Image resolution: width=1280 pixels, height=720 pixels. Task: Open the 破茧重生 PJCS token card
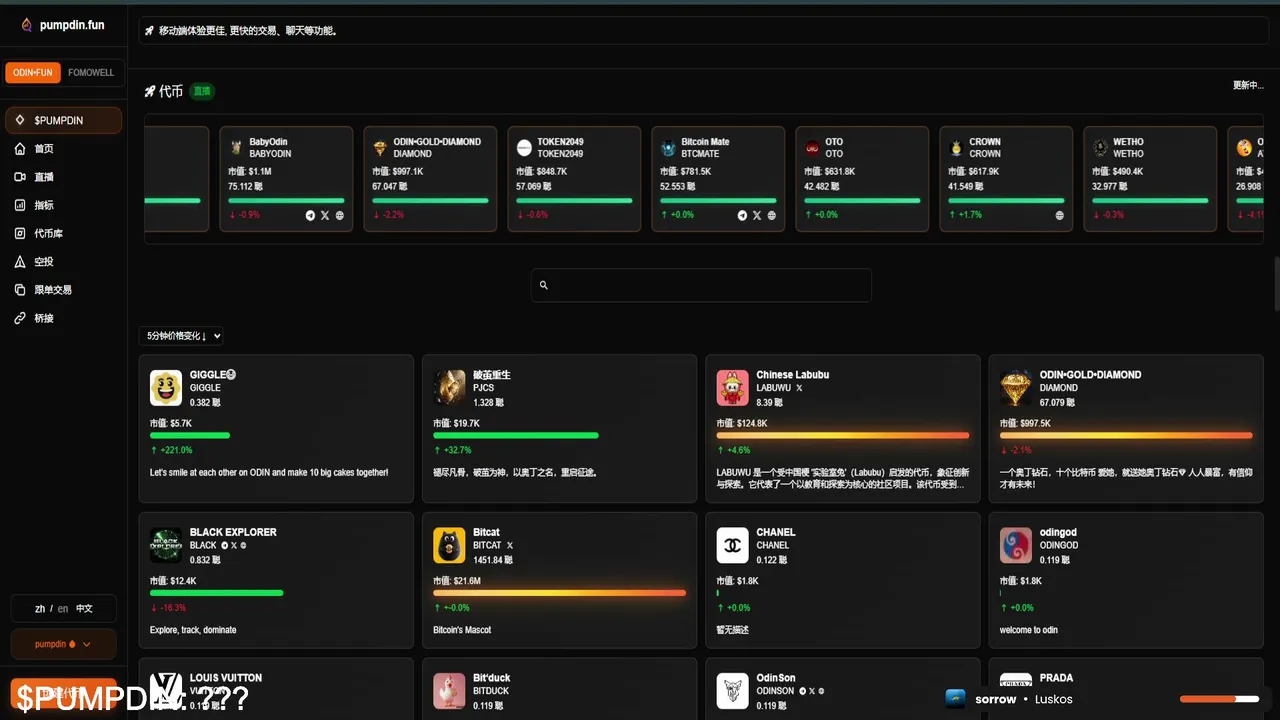(559, 428)
